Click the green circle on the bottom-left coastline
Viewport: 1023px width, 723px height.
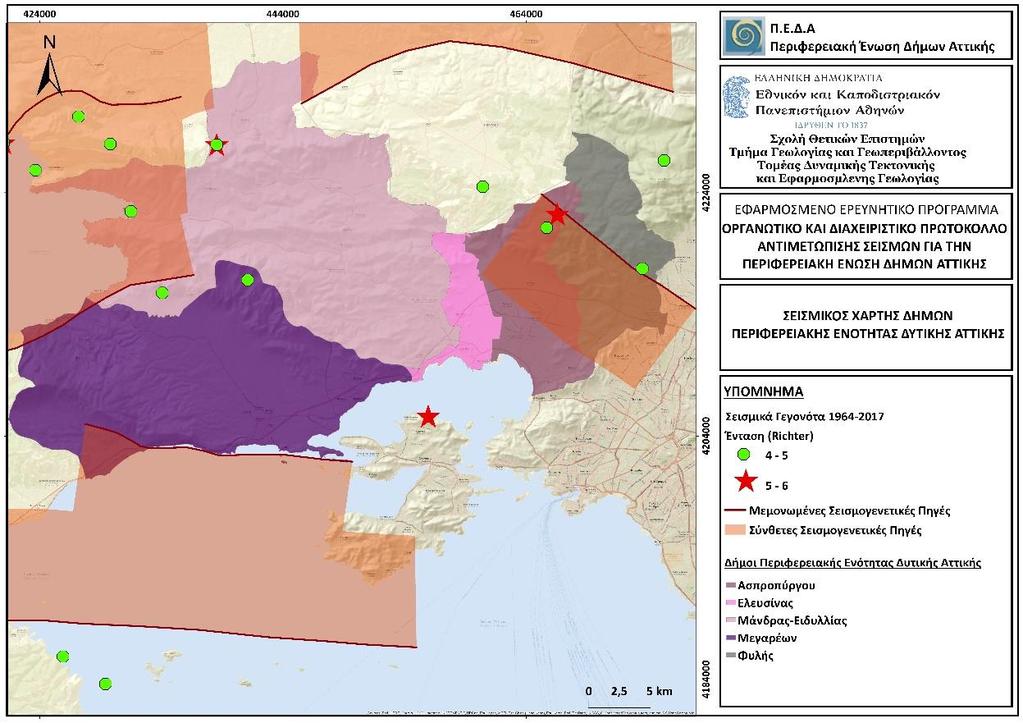63,656
